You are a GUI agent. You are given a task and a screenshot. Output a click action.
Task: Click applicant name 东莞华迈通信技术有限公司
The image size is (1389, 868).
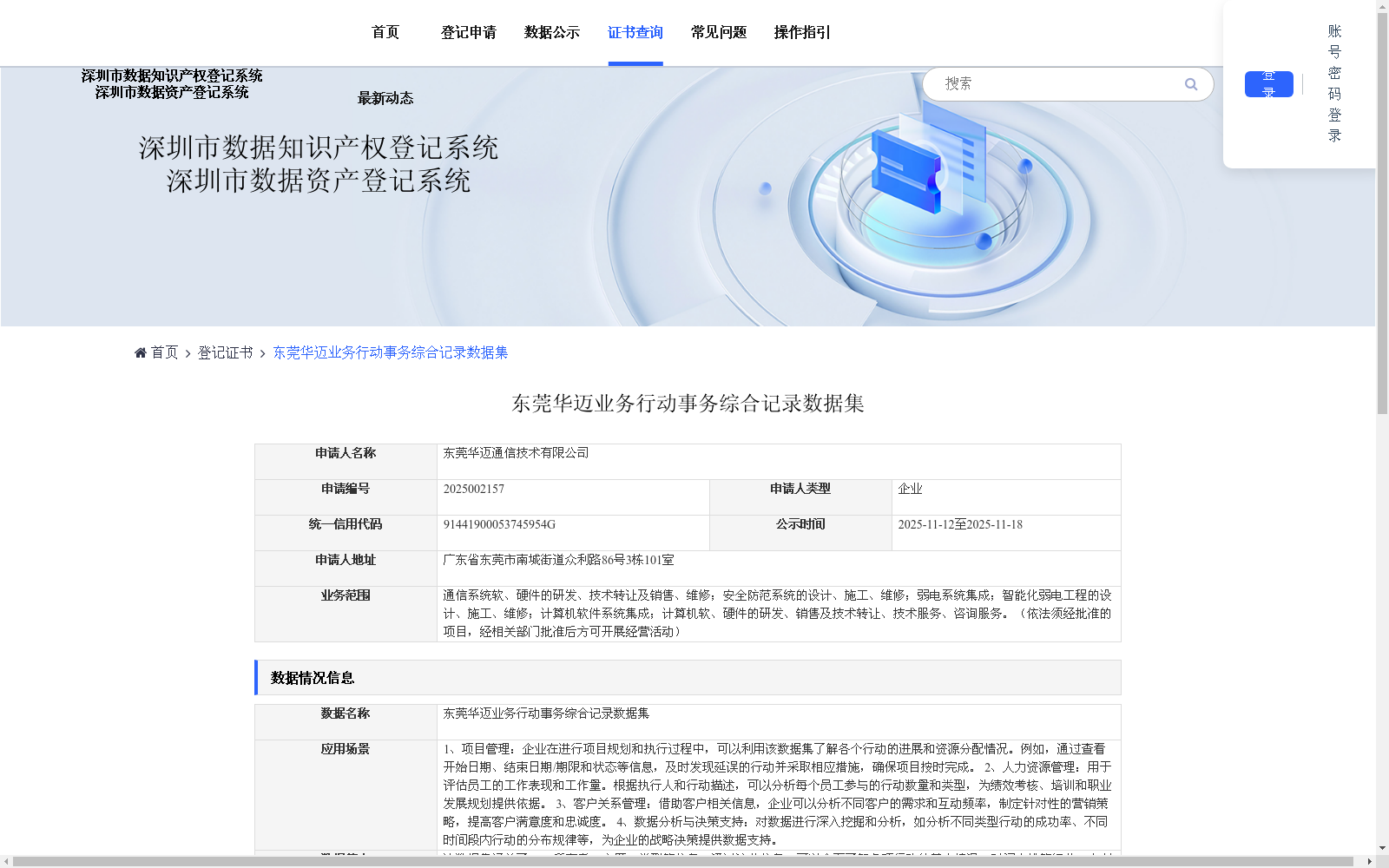click(x=516, y=453)
